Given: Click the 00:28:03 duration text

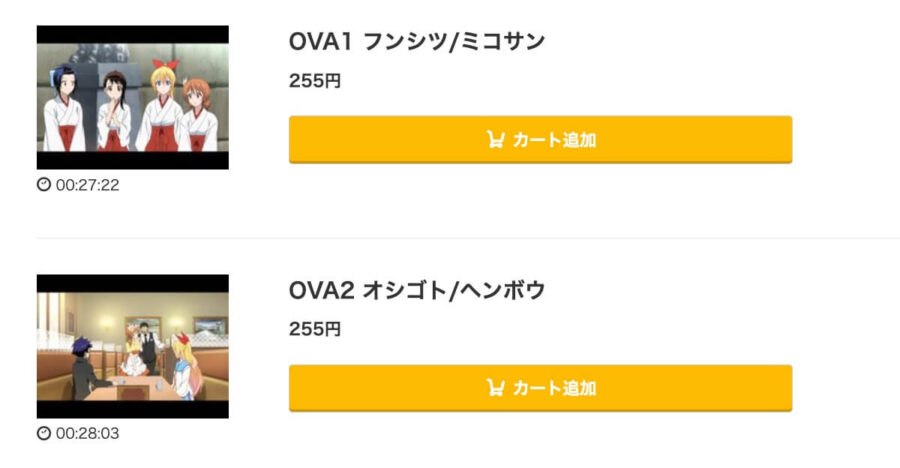Looking at the screenshot, I should (x=88, y=433).
